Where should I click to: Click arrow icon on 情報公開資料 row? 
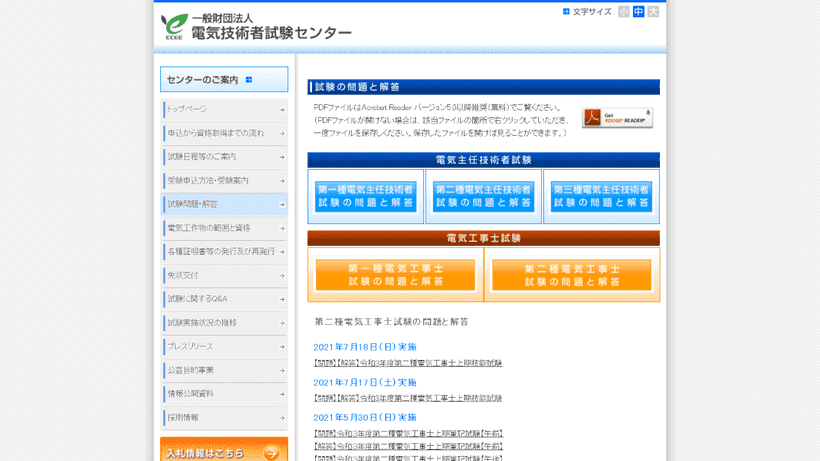coord(282,394)
